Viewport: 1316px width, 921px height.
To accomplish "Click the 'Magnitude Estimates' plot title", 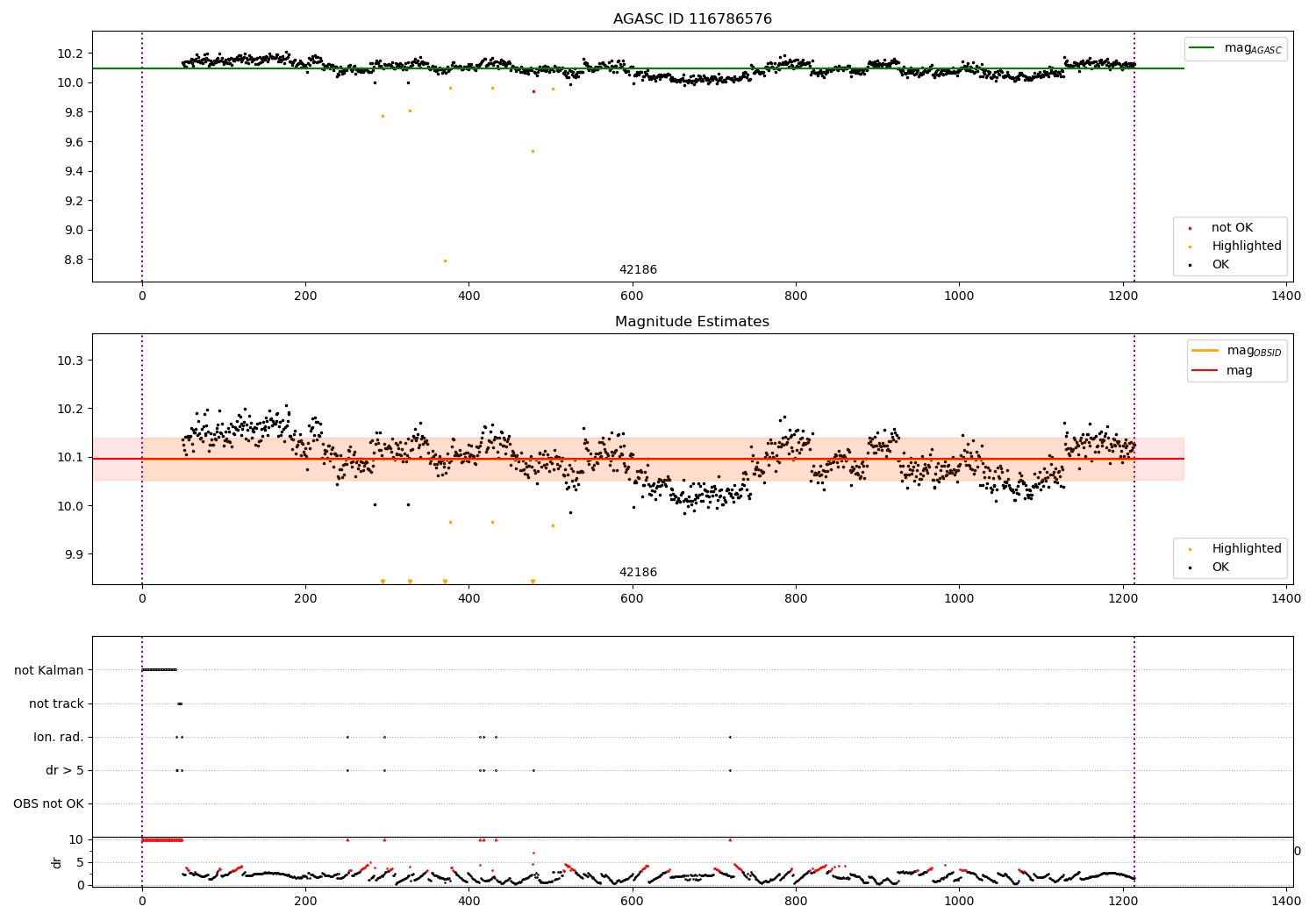I will point(692,322).
